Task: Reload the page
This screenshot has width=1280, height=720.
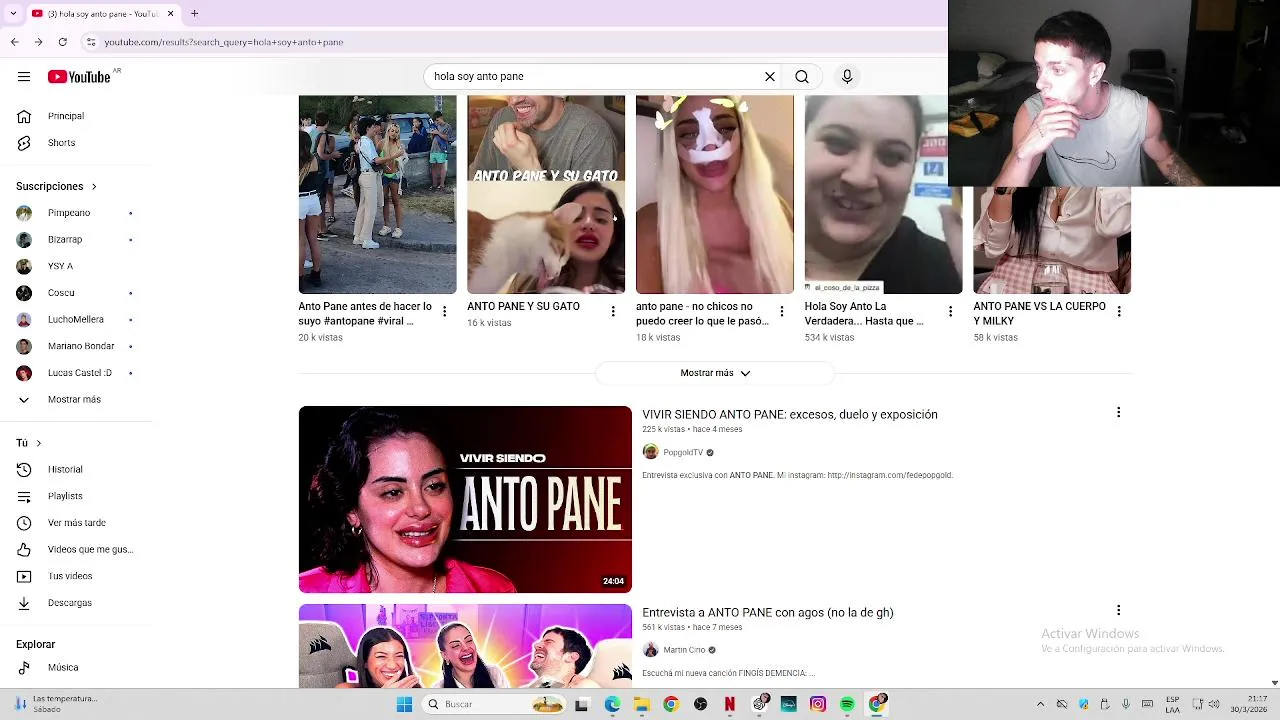Action: tap(62, 42)
